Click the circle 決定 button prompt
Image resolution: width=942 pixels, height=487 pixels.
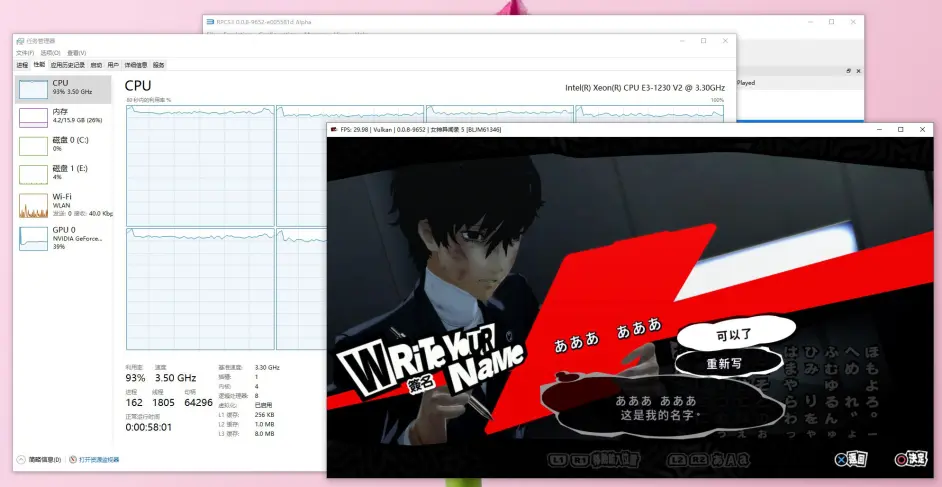(x=911, y=459)
